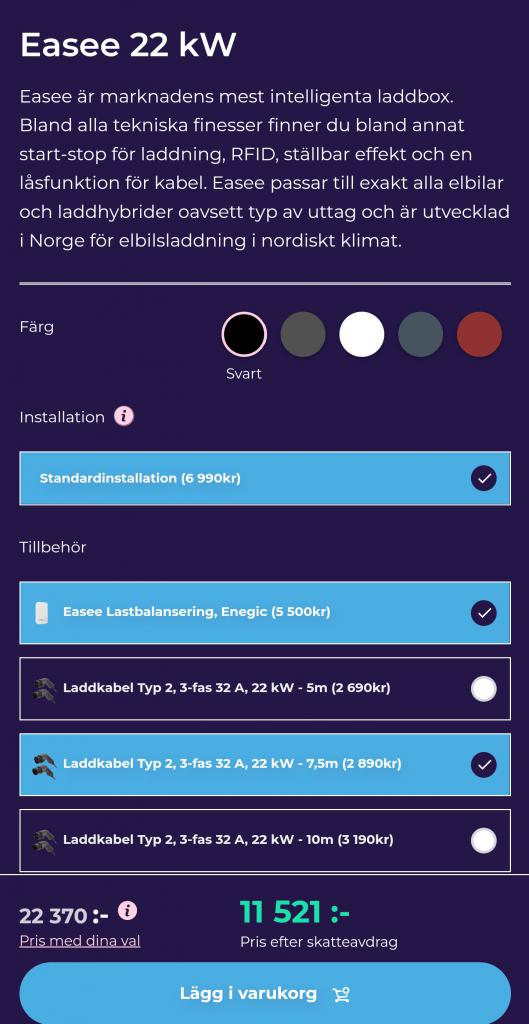Select the Standardinstallation (6 990kr) option row

265,479
